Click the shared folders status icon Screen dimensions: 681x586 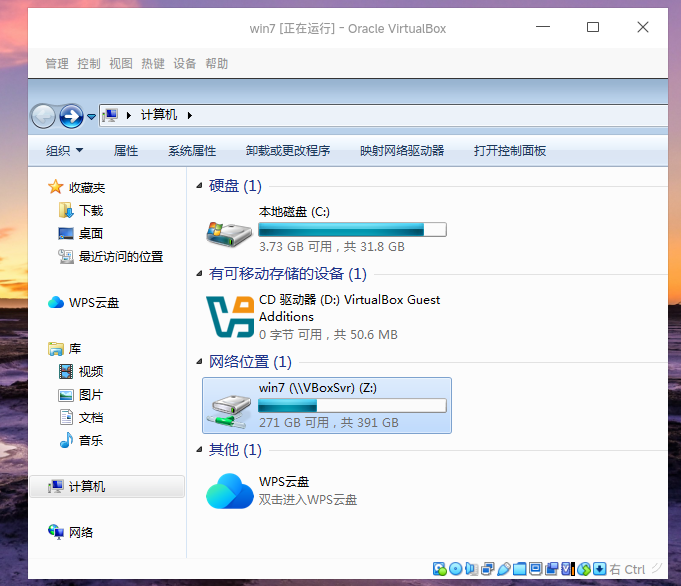click(x=519, y=569)
